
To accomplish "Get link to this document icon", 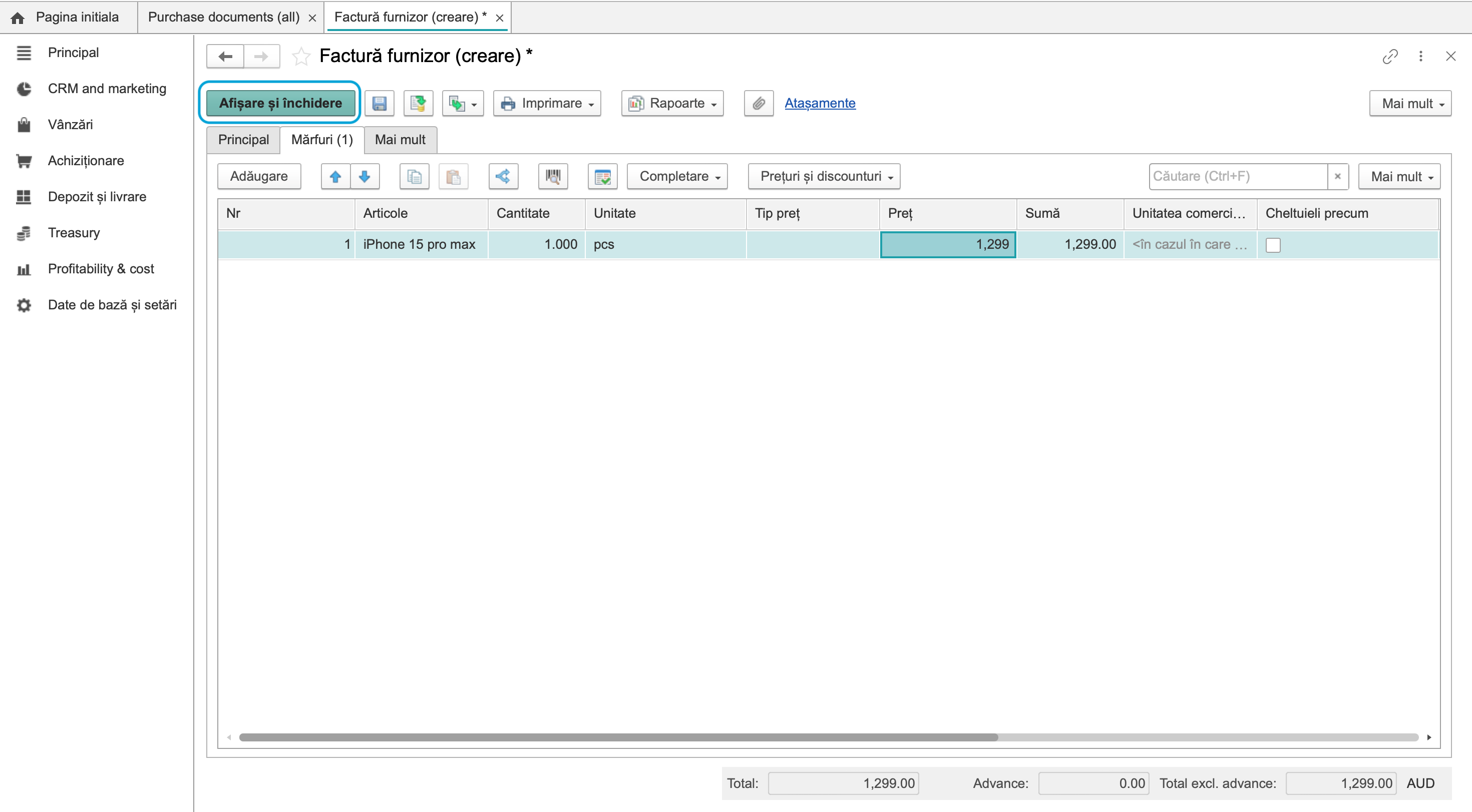I will (1390, 56).
